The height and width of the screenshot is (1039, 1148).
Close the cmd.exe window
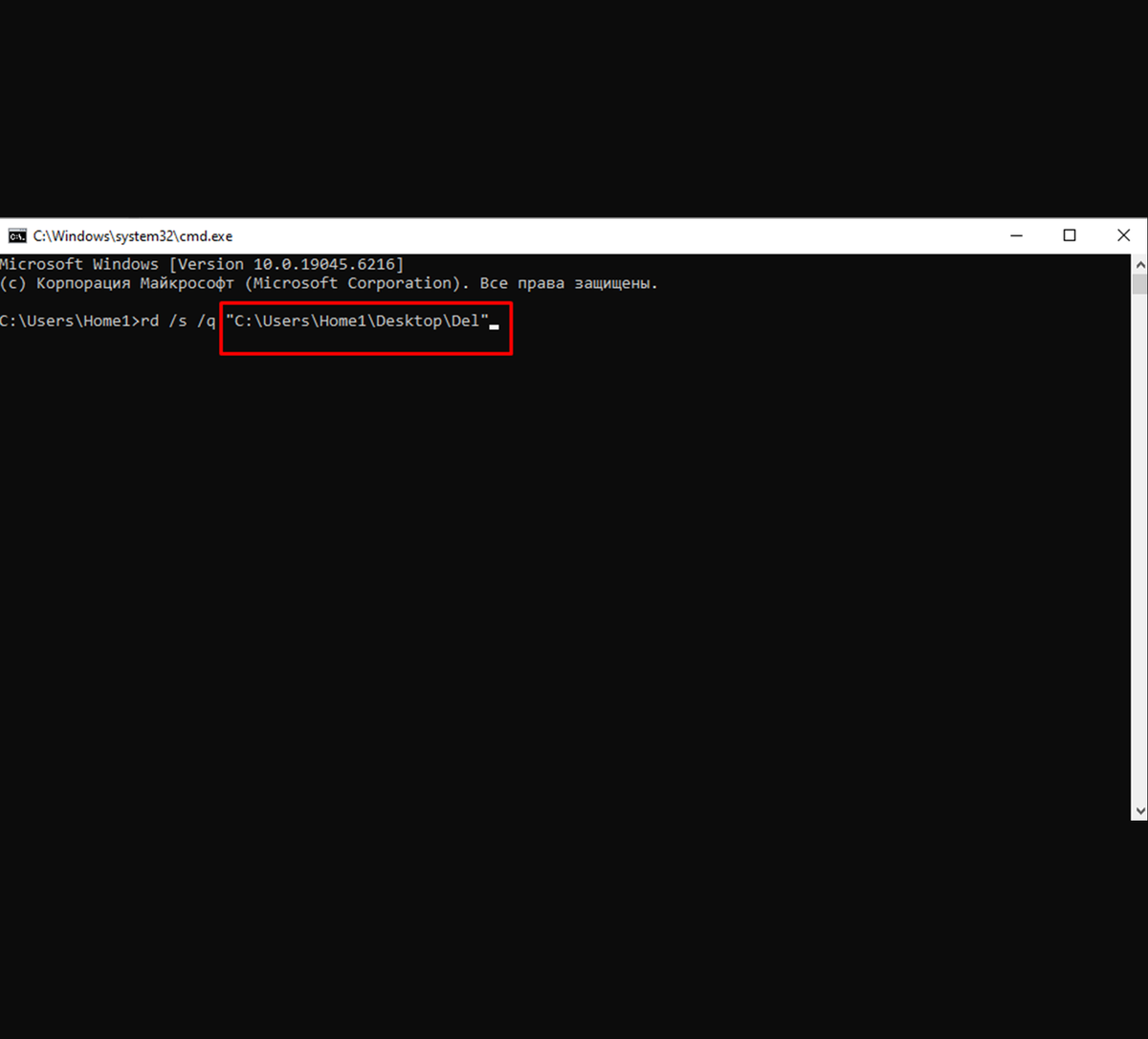1123,236
